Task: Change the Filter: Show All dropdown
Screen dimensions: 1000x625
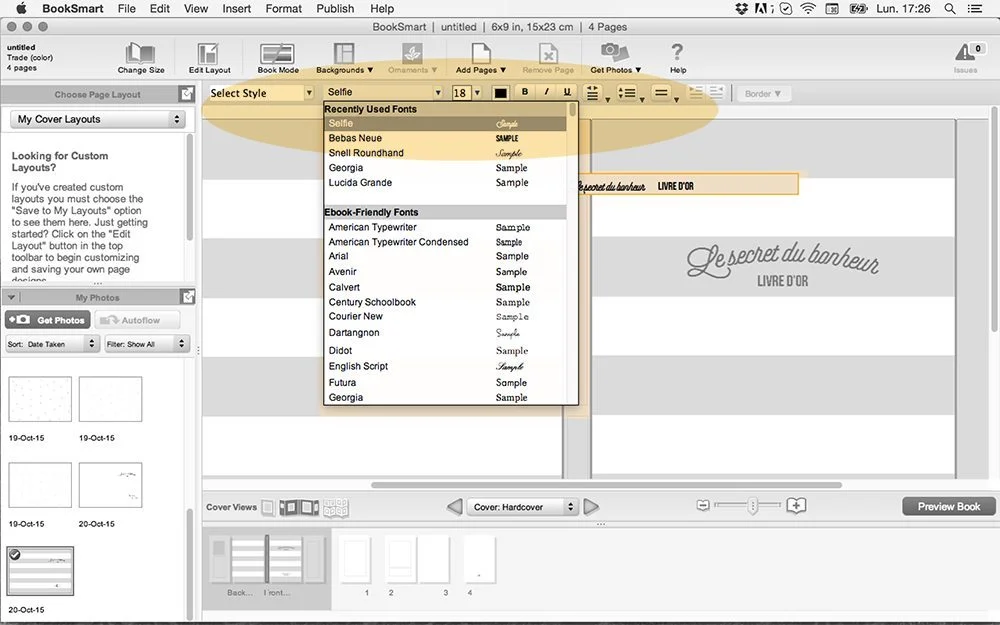Action: pos(147,344)
